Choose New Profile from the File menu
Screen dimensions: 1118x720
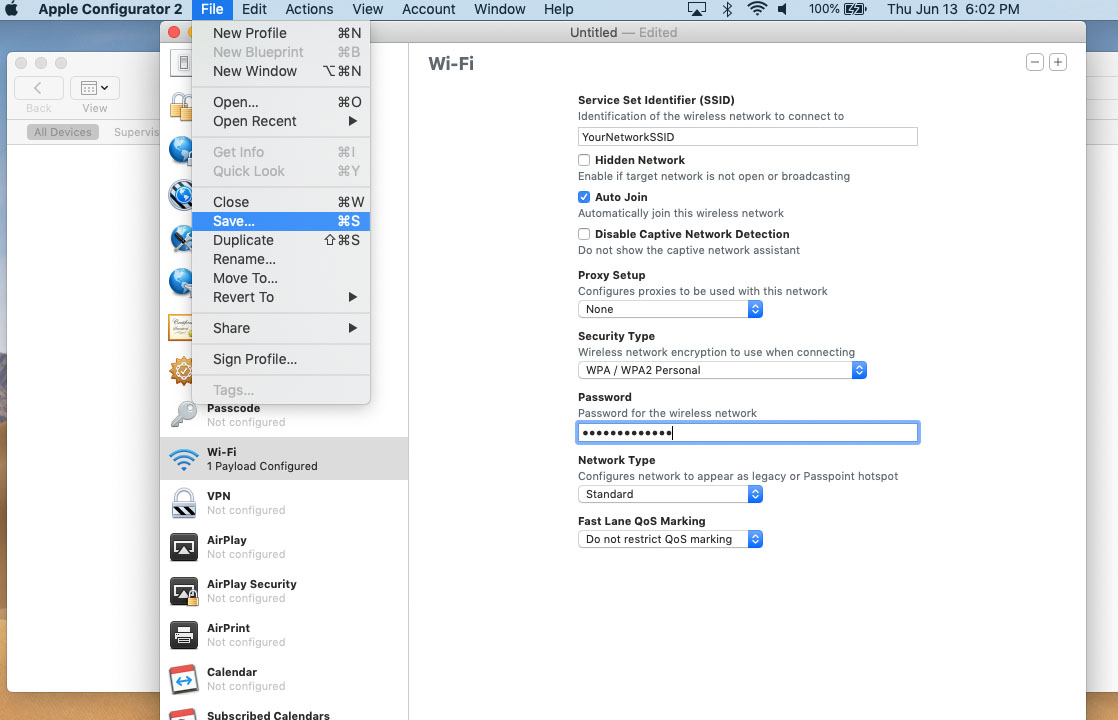coord(281,33)
